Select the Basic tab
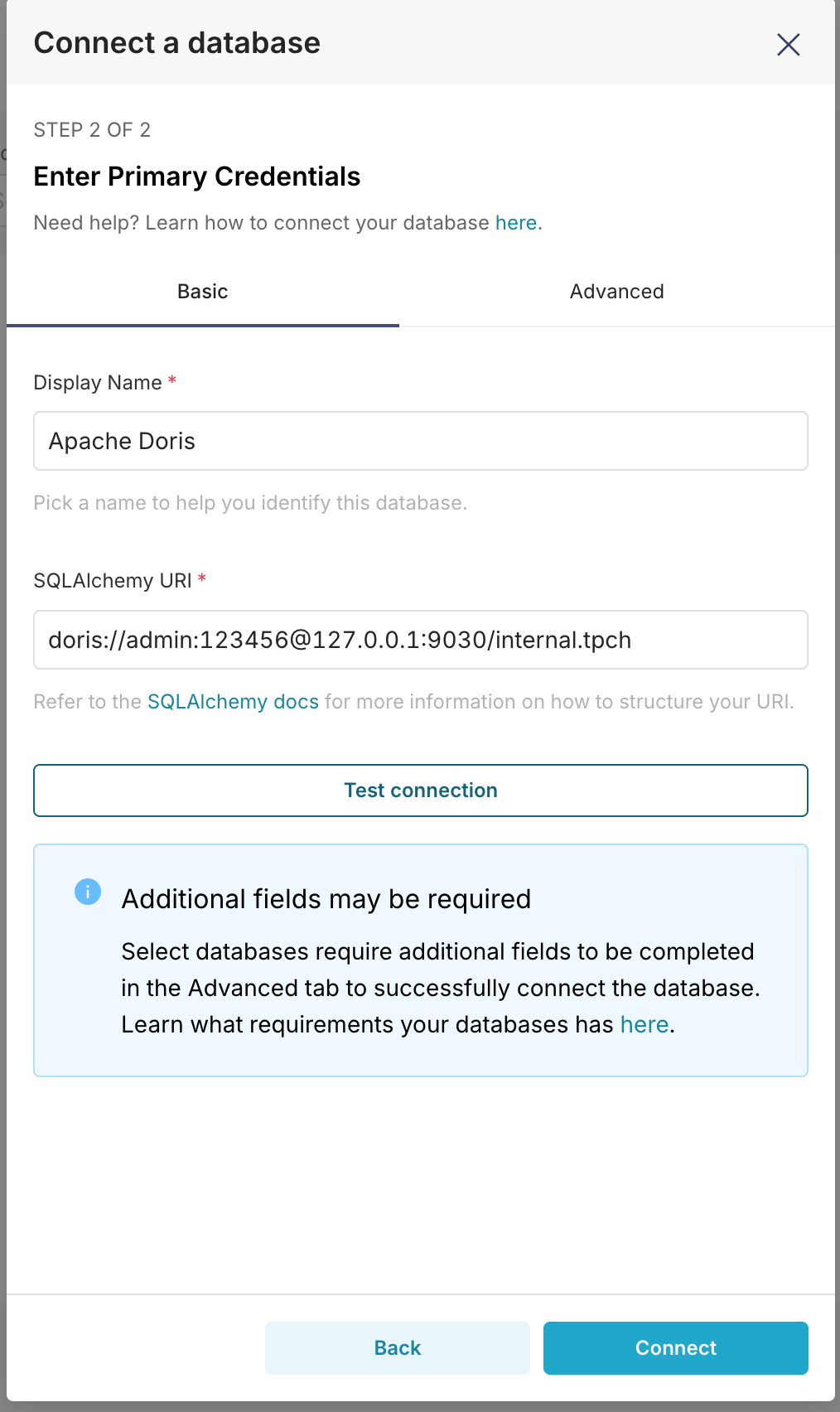 pyautogui.click(x=203, y=292)
